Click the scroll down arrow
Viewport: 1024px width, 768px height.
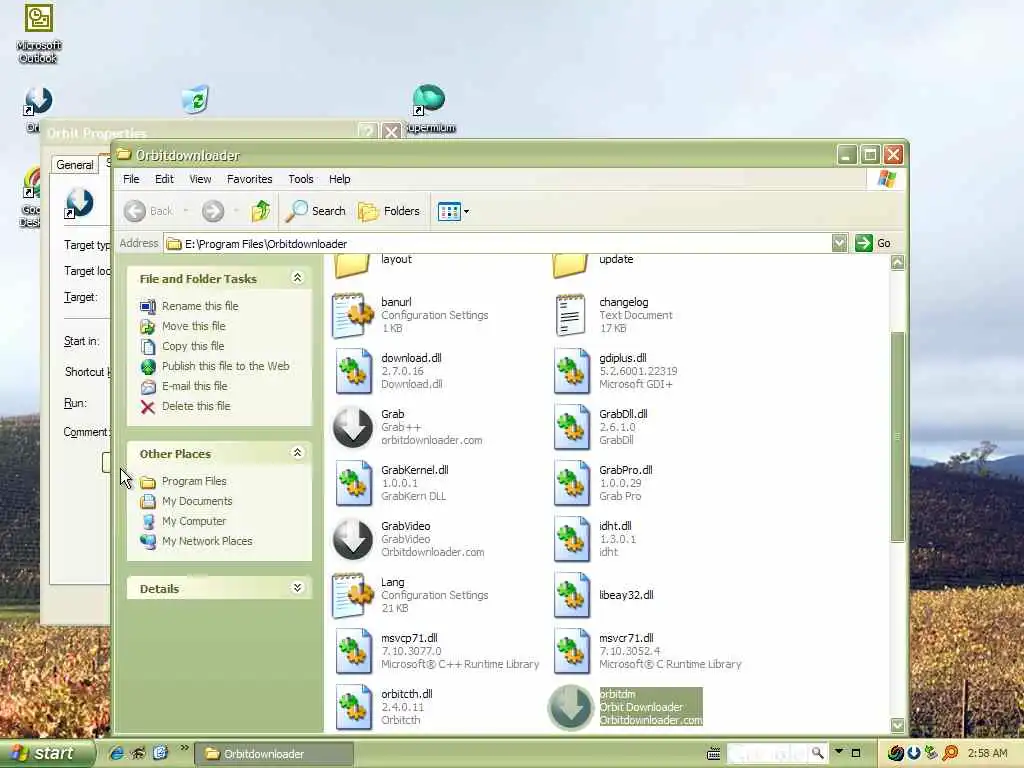coord(897,725)
